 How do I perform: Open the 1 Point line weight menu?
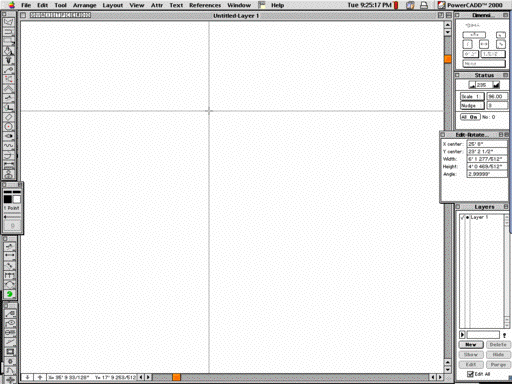(x=12, y=208)
